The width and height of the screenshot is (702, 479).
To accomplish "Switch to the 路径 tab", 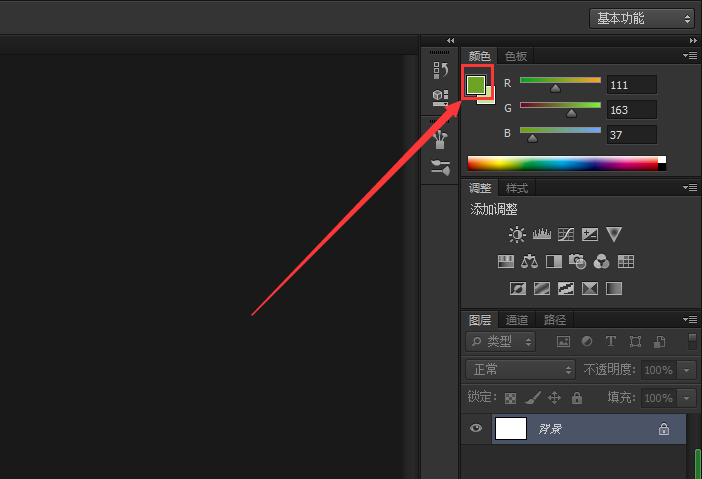I will pyautogui.click(x=555, y=320).
